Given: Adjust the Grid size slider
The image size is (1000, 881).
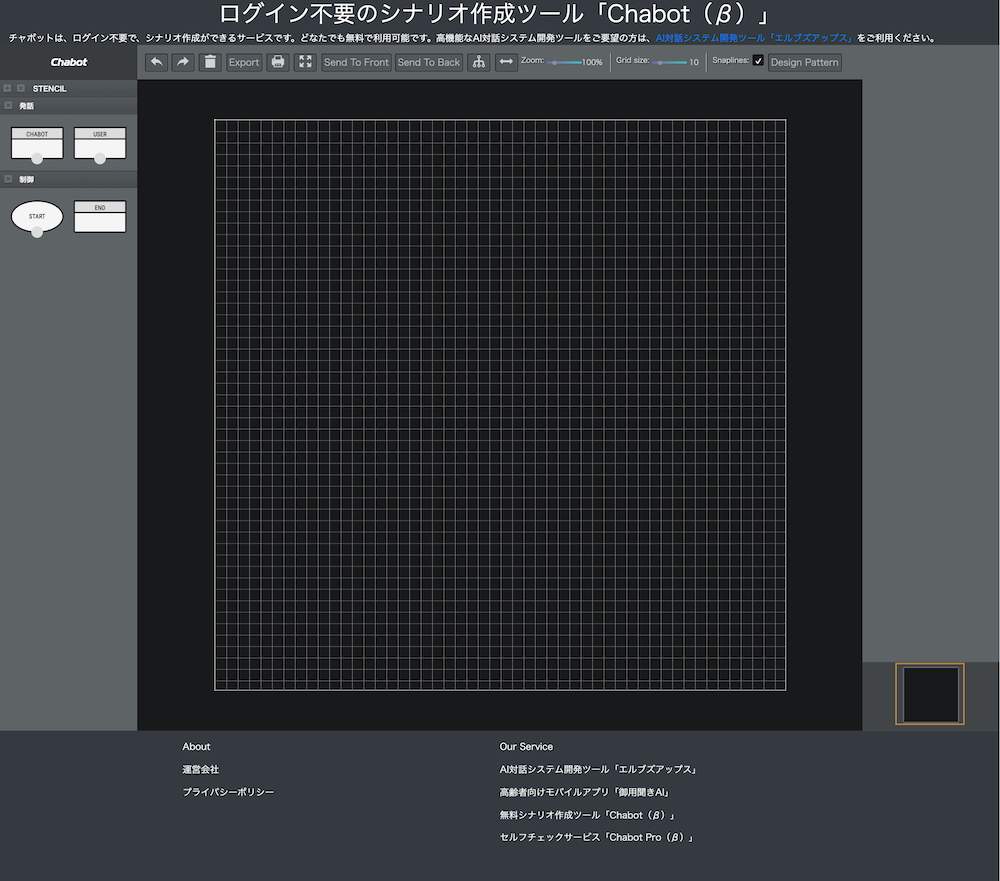Looking at the screenshot, I should tap(670, 63).
